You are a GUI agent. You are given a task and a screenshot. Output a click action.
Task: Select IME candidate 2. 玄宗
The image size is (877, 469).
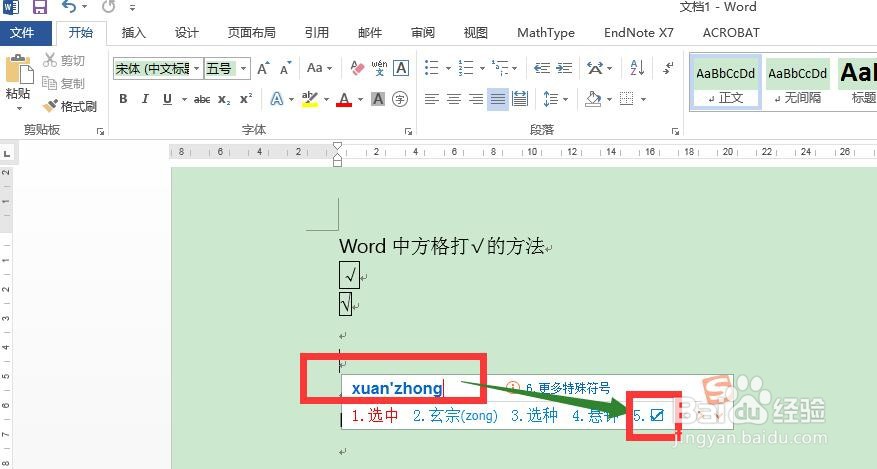455,415
